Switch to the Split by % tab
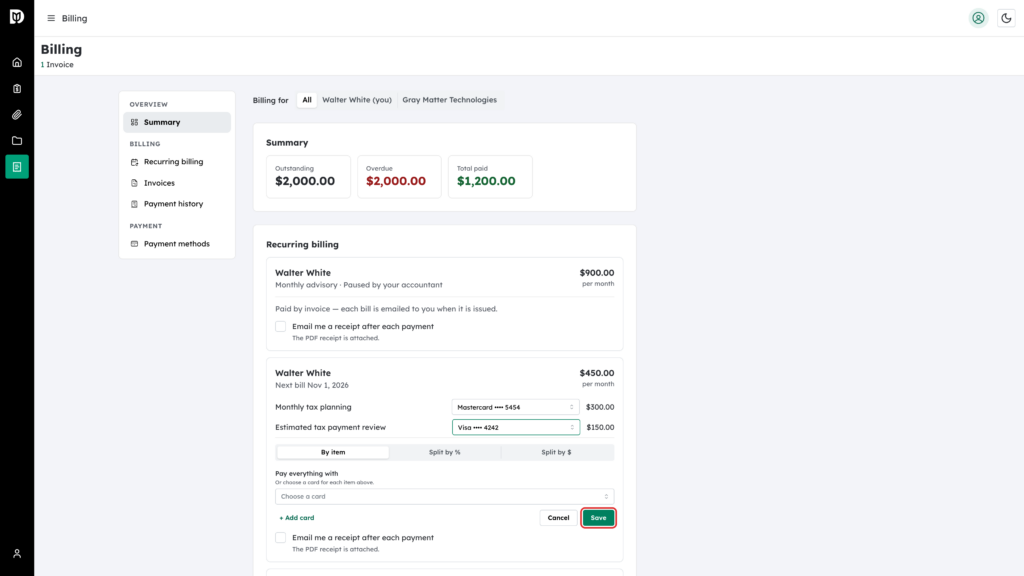 (x=445, y=452)
